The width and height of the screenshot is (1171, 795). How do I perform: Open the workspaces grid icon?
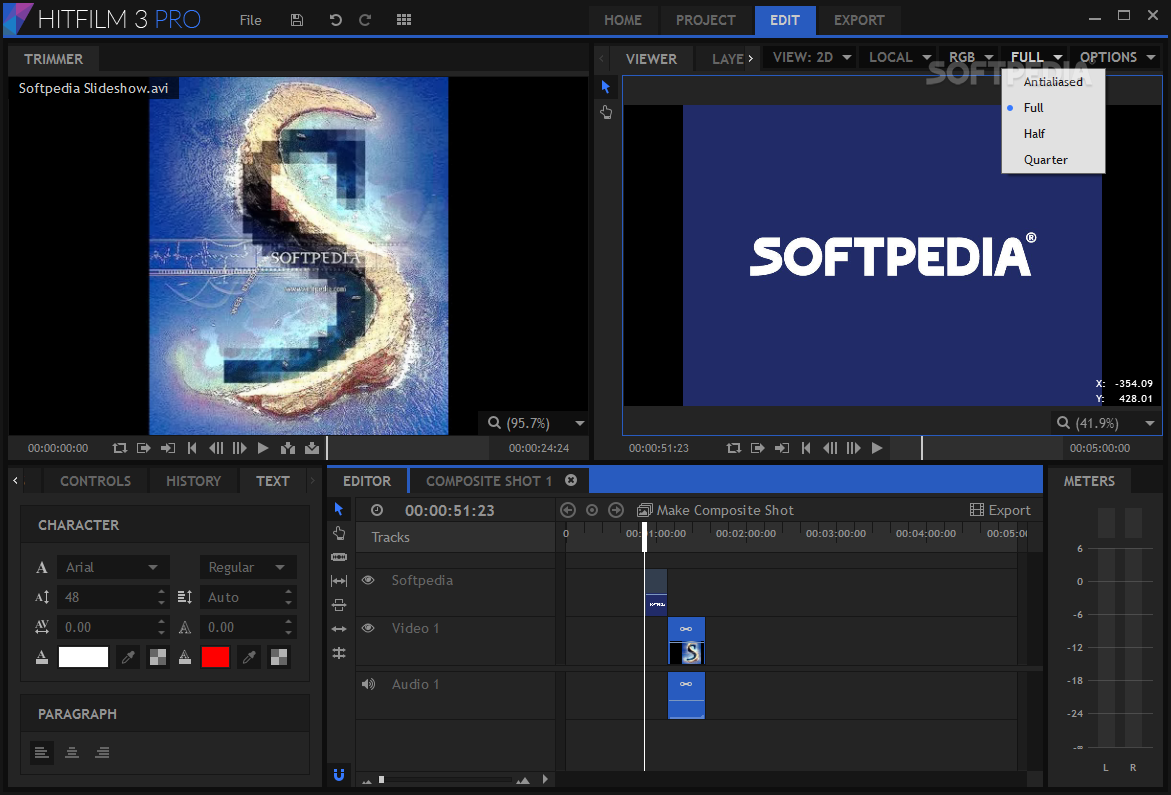tap(404, 20)
